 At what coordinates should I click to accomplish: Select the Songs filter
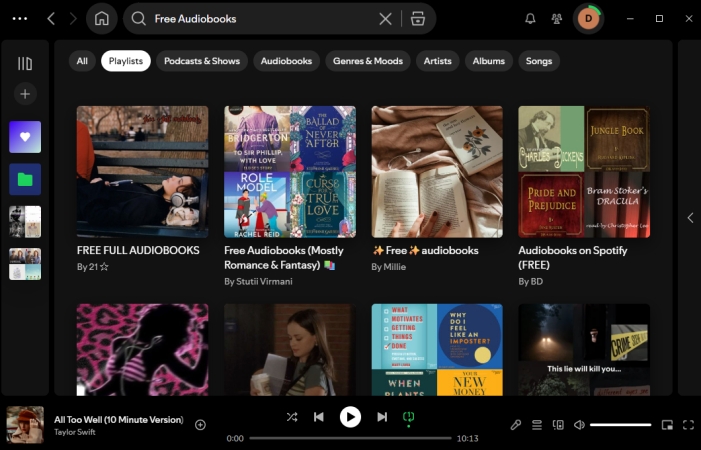(539, 61)
